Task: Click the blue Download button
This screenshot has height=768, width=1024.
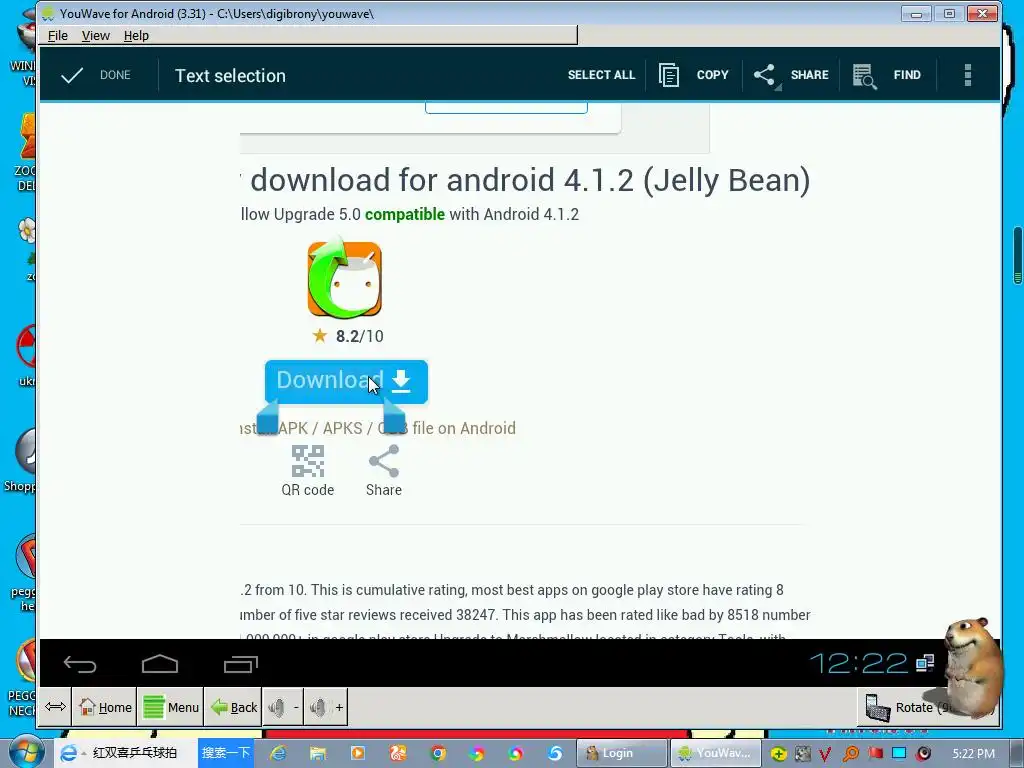Action: pyautogui.click(x=346, y=381)
